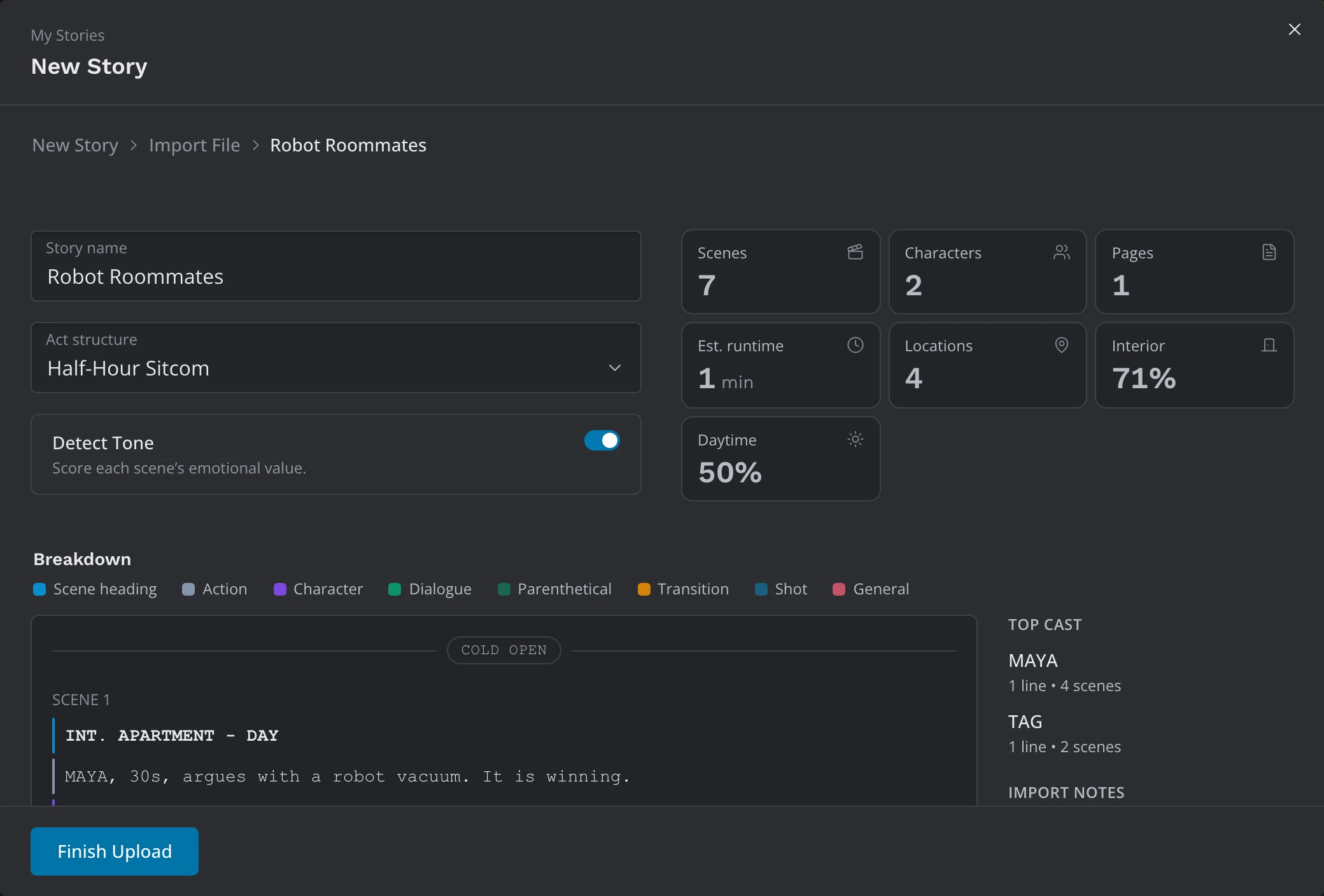The image size is (1324, 896).
Task: Click the '1 line • 4 scenes' text
Action: 1065,686
